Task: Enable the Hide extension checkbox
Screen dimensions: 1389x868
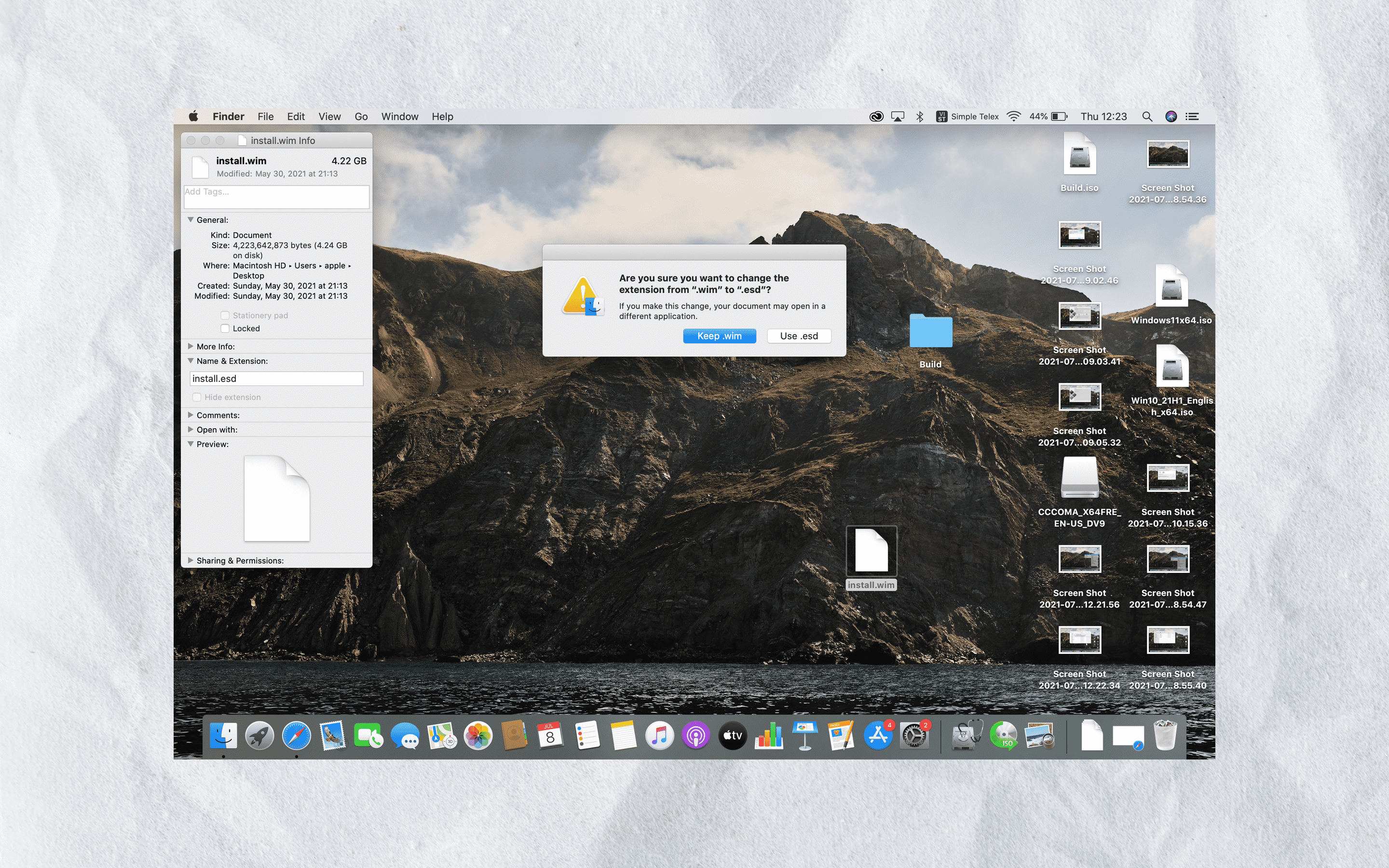Action: 197,397
